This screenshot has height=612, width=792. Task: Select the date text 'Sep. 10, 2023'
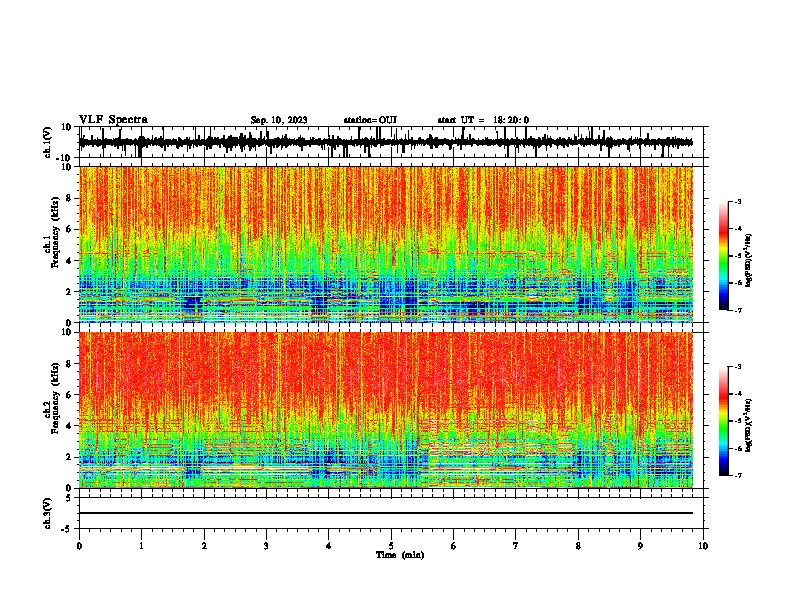click(x=279, y=120)
